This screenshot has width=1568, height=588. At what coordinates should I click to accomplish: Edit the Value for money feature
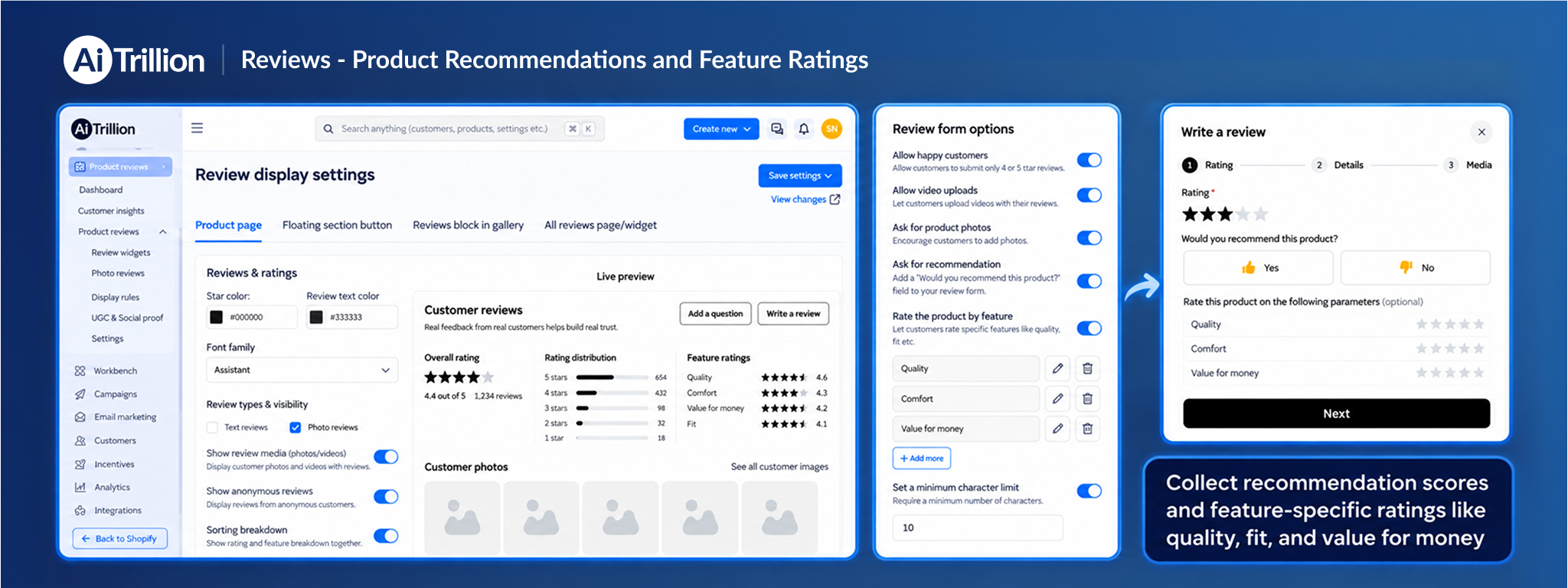[x=1057, y=429]
